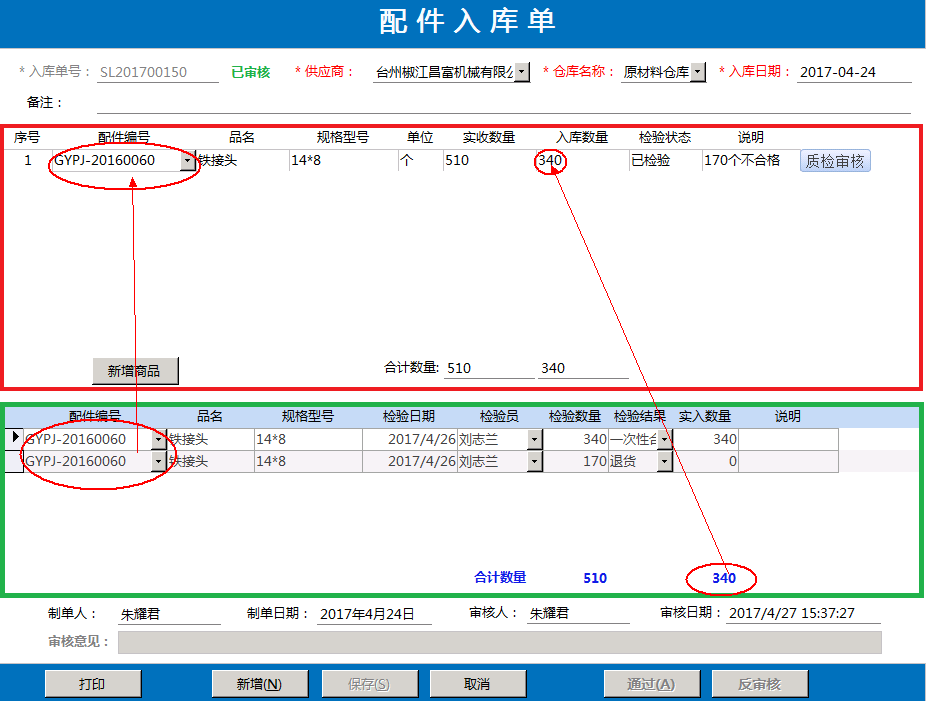Screen dimensions: 926x701
Task: Click the 单位 cell 个 in row 1
Action: [420, 161]
